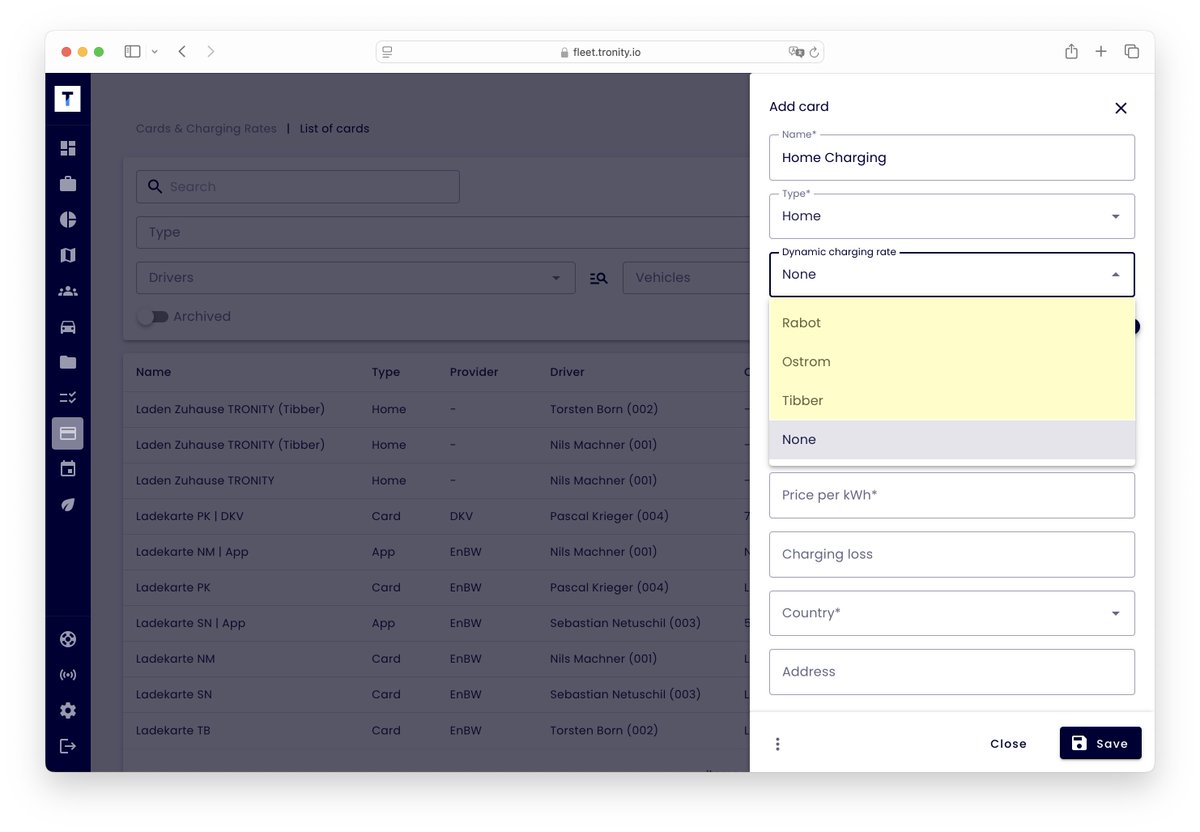Open the Type filter field
The width and height of the screenshot is (1200, 832).
point(443,232)
